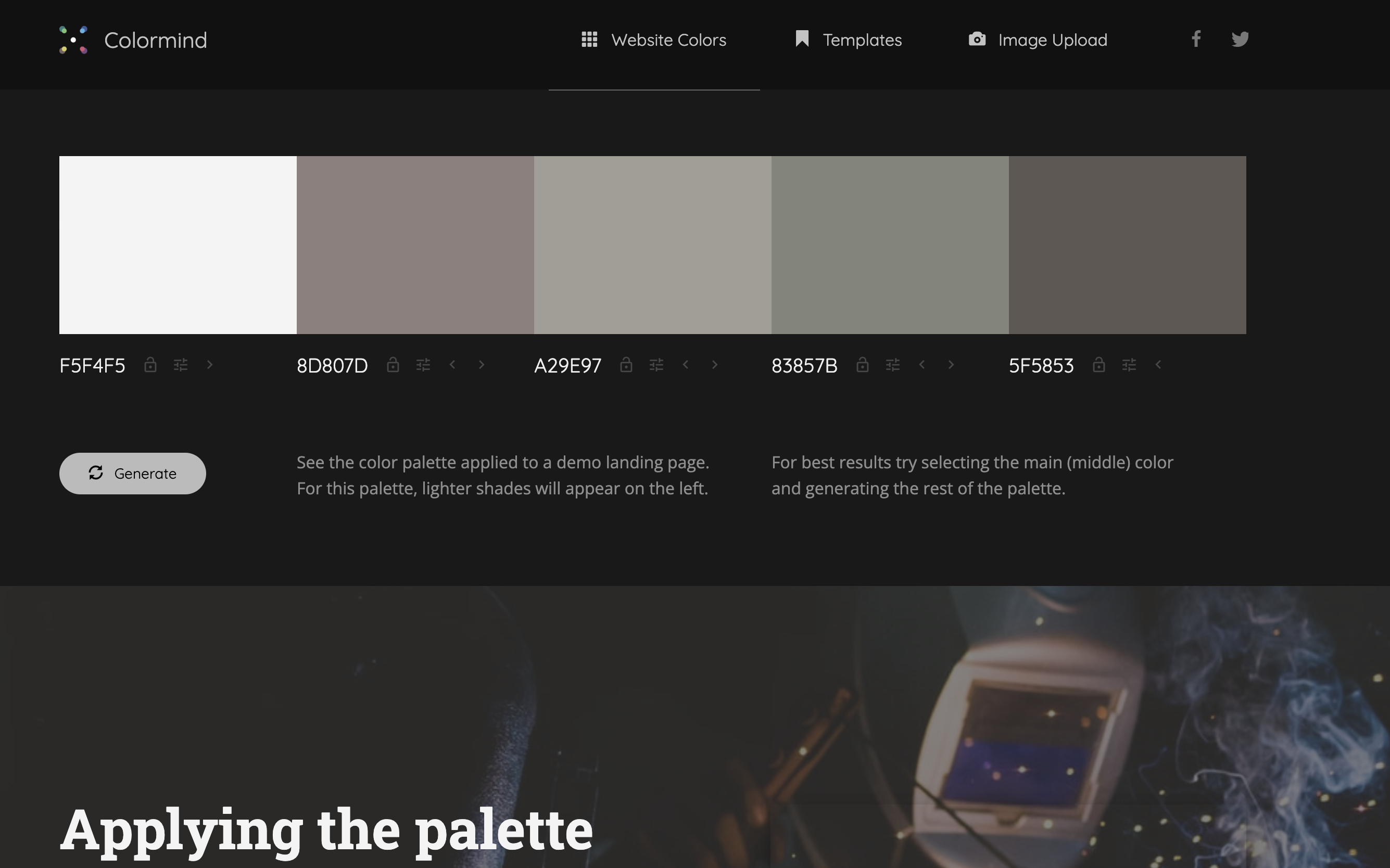Toggle lock on 5F5853 color swatch
The height and width of the screenshot is (868, 1390).
[x=1099, y=363]
